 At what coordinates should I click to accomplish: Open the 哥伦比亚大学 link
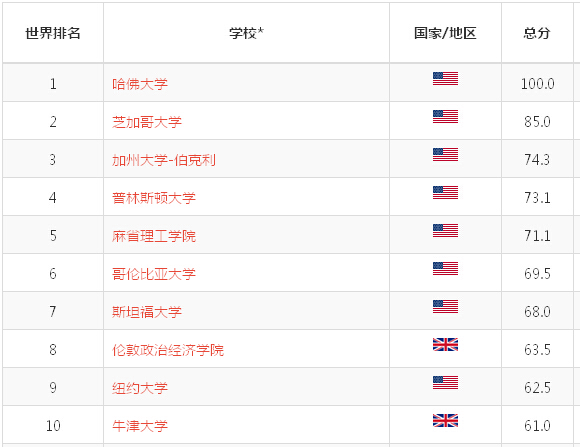tap(154, 274)
